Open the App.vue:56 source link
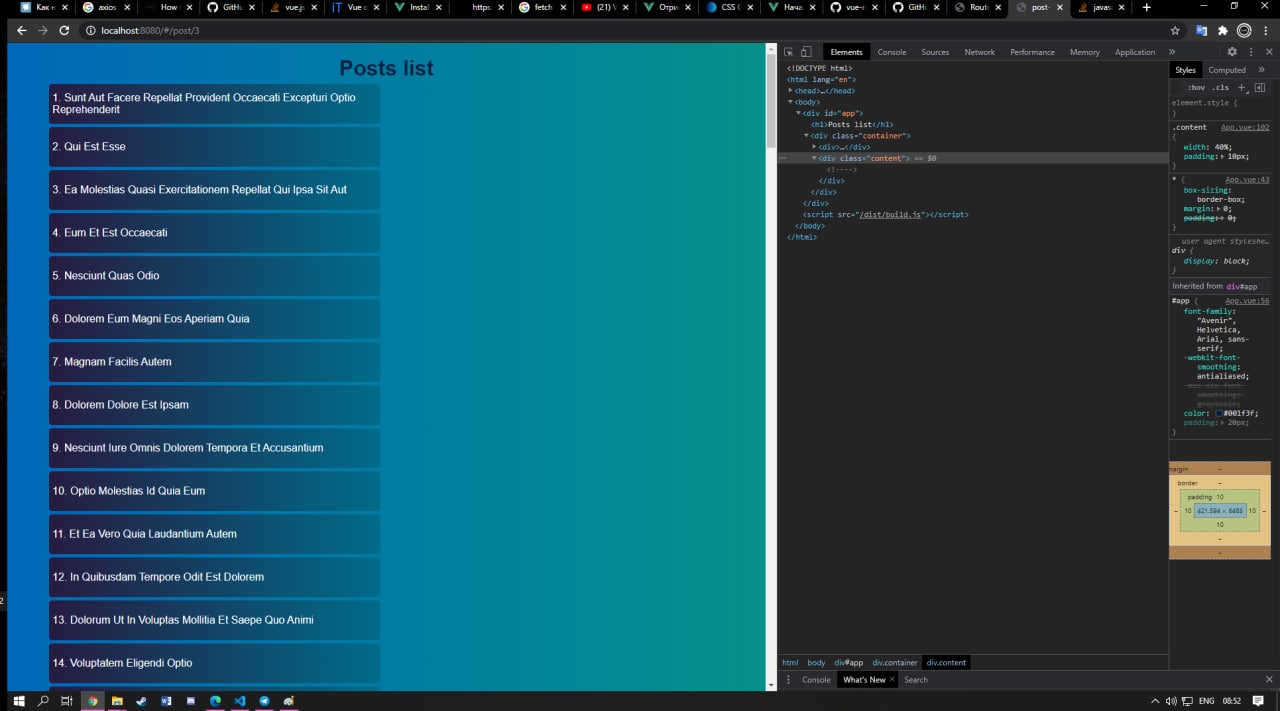The image size is (1280, 711). click(x=1247, y=301)
